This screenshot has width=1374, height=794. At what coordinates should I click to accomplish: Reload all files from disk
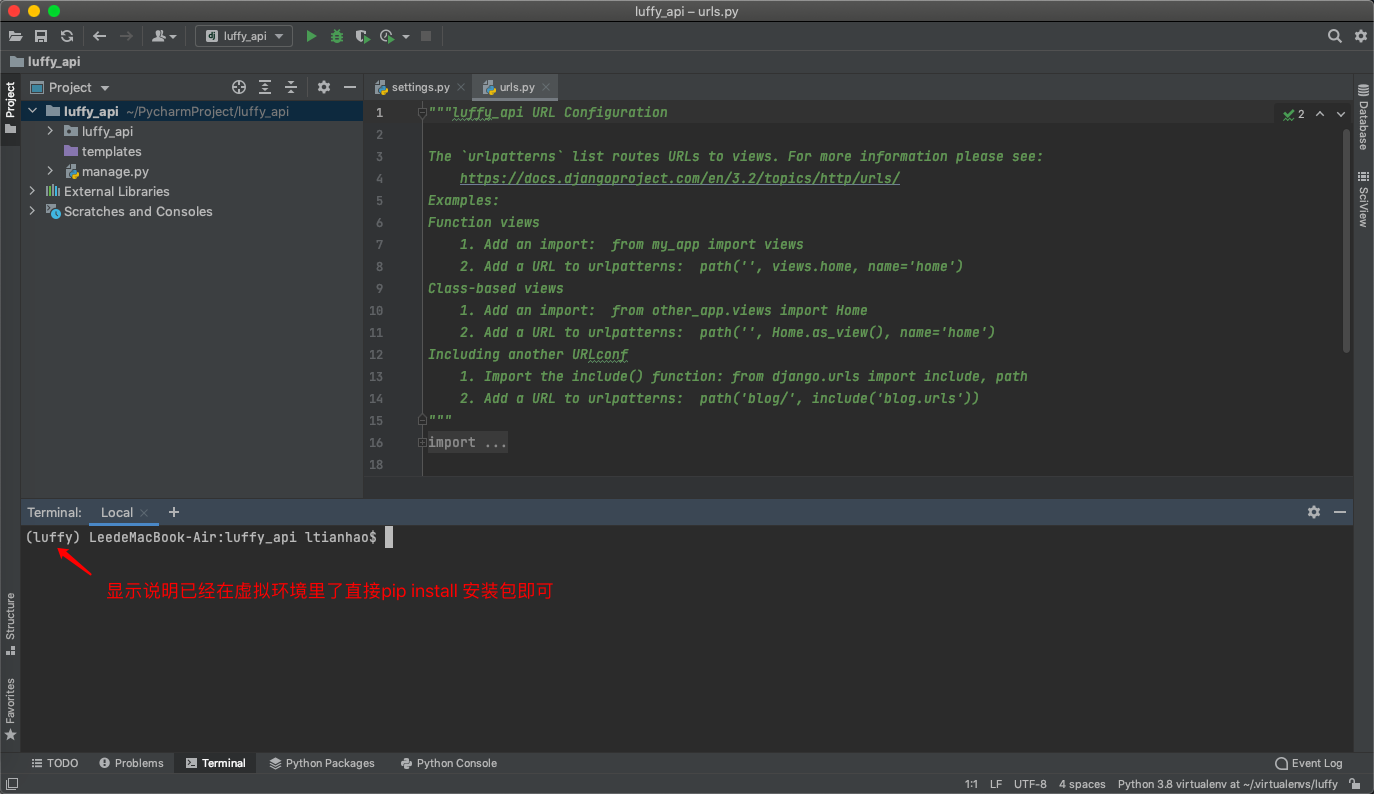[x=67, y=36]
